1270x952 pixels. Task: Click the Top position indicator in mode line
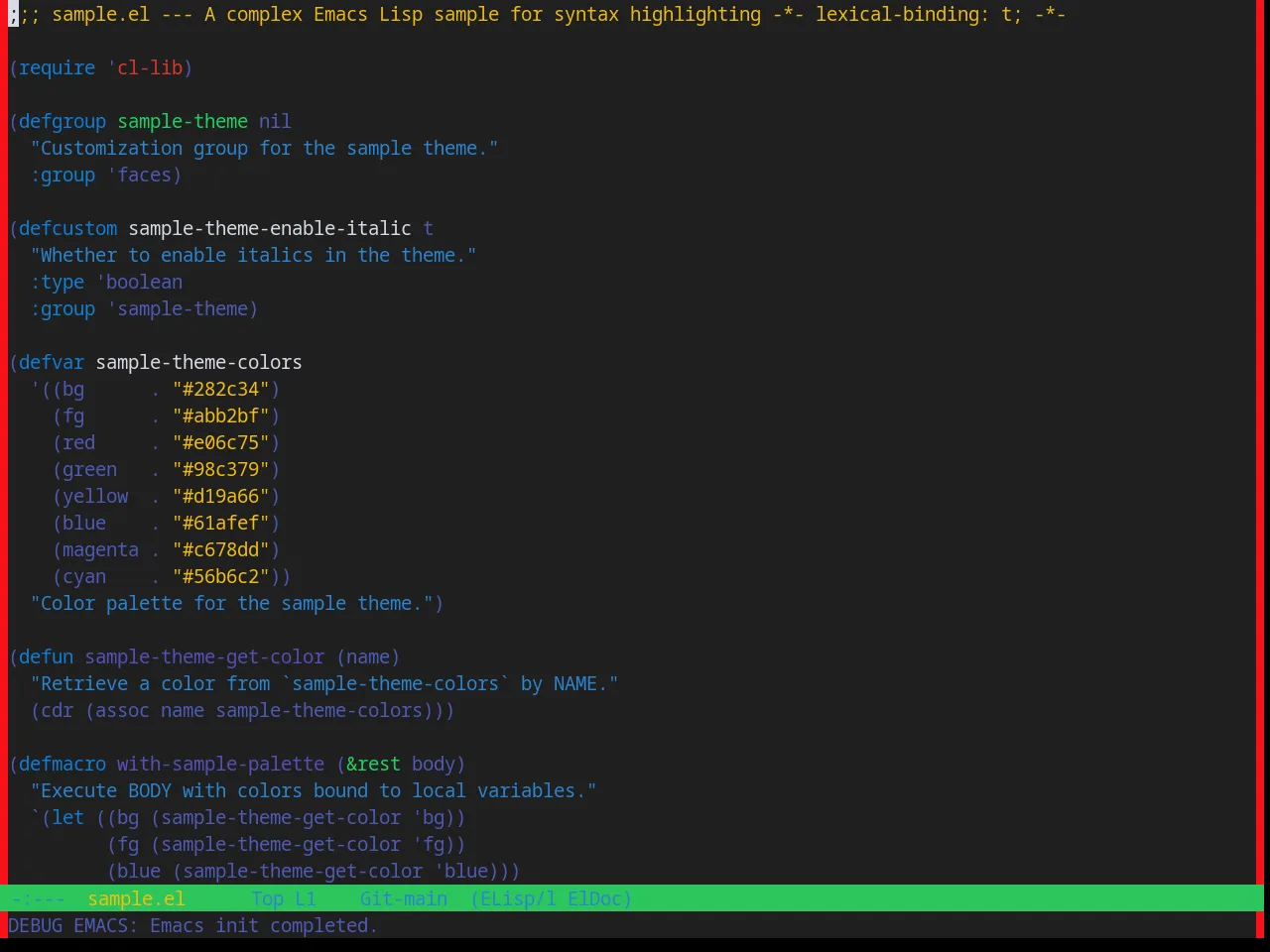click(x=267, y=898)
